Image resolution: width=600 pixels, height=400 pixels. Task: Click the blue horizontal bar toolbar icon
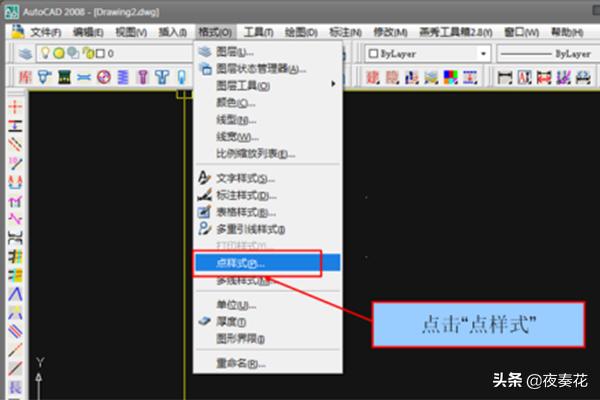tap(84, 78)
